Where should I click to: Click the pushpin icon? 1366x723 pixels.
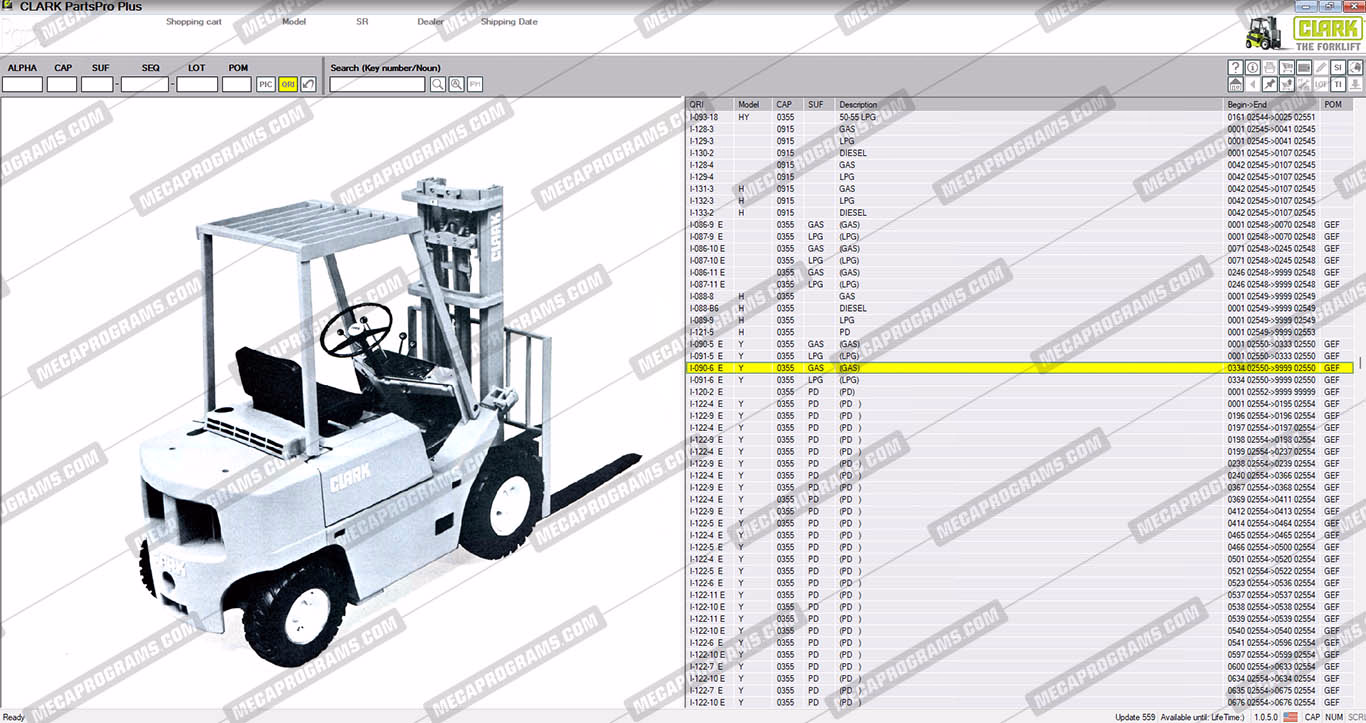[1270, 84]
